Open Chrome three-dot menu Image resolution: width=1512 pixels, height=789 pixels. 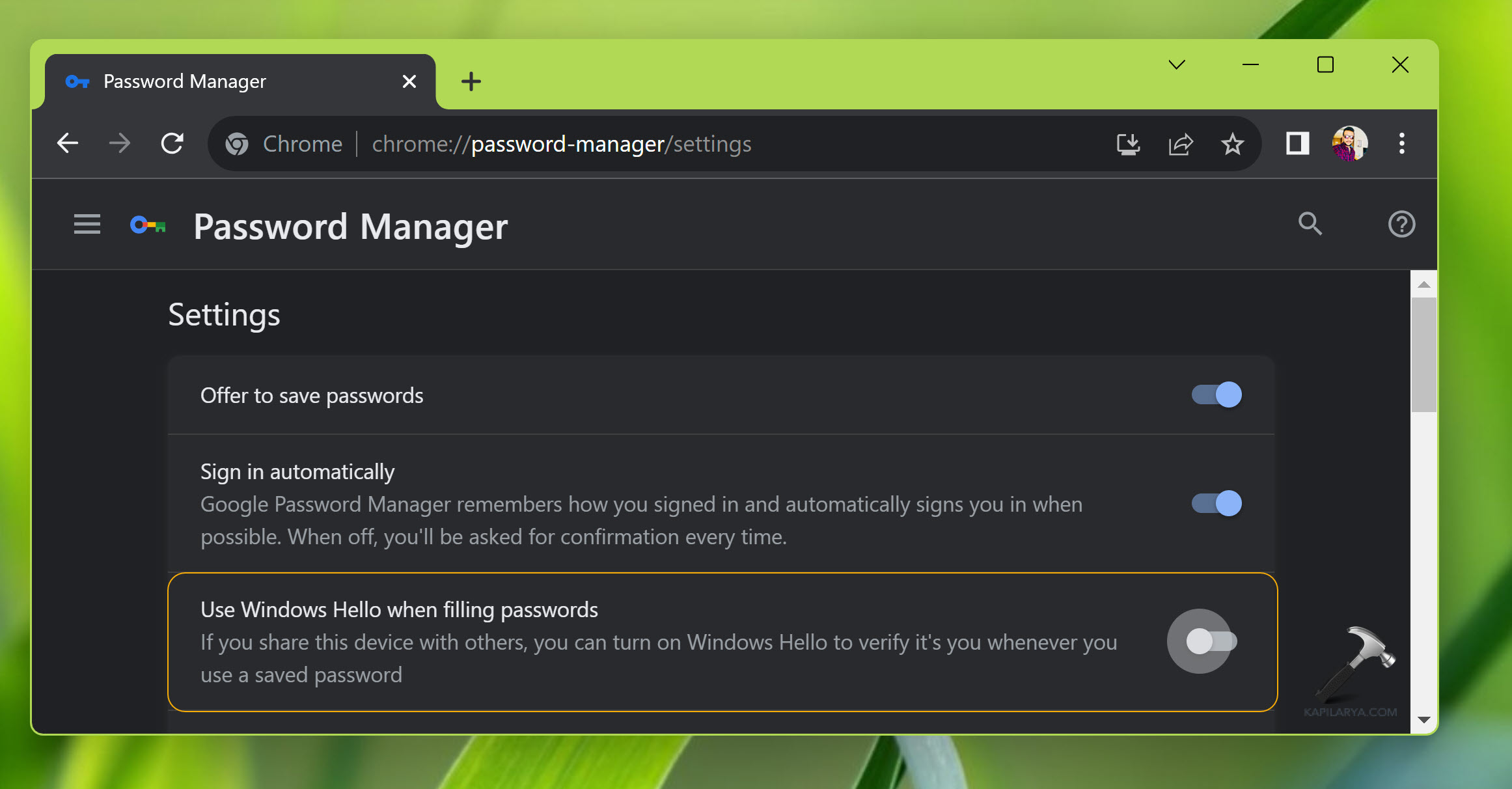[1401, 144]
